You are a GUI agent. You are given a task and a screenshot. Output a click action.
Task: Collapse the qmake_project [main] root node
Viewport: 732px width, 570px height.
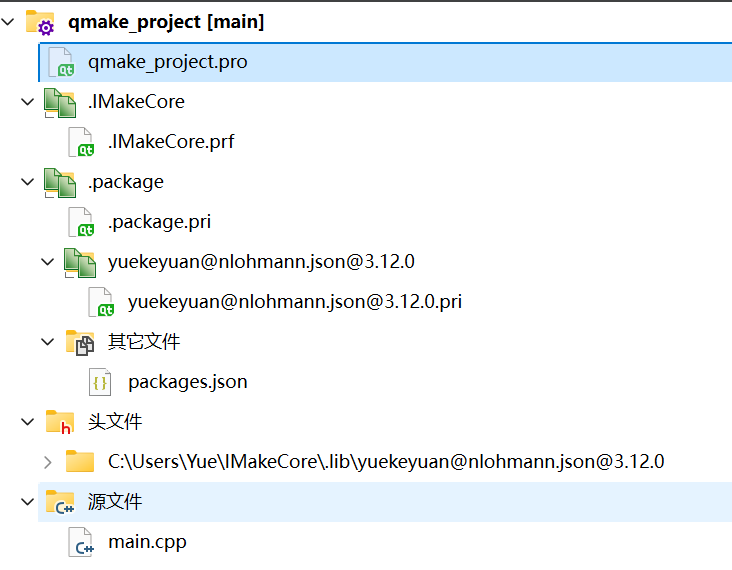9,21
